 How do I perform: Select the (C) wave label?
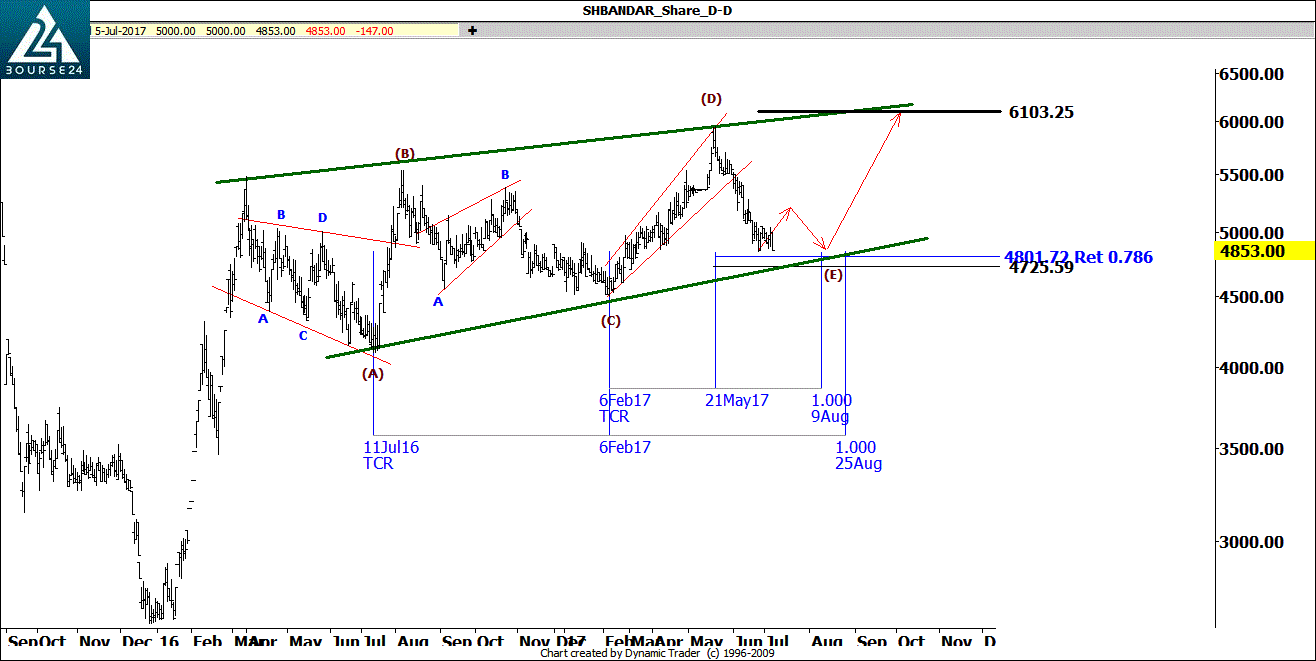(610, 321)
